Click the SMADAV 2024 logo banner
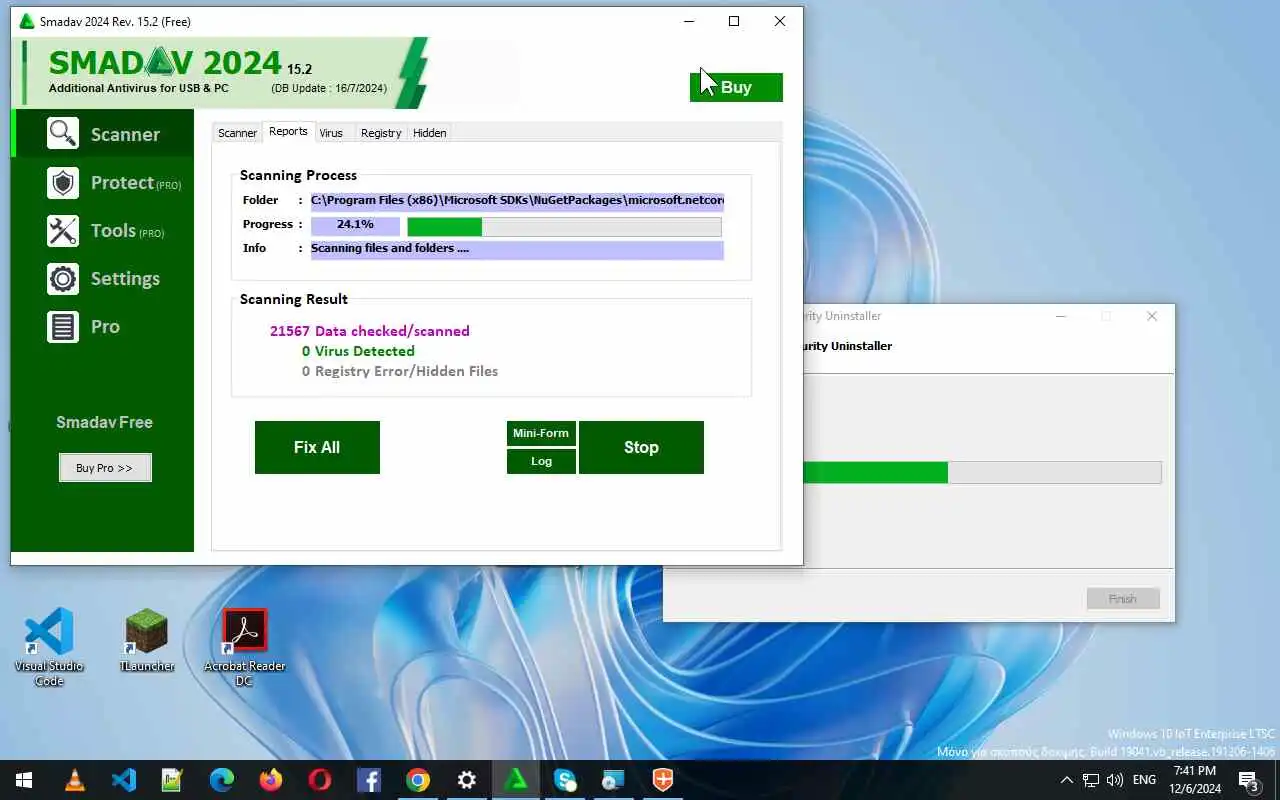 [220, 72]
